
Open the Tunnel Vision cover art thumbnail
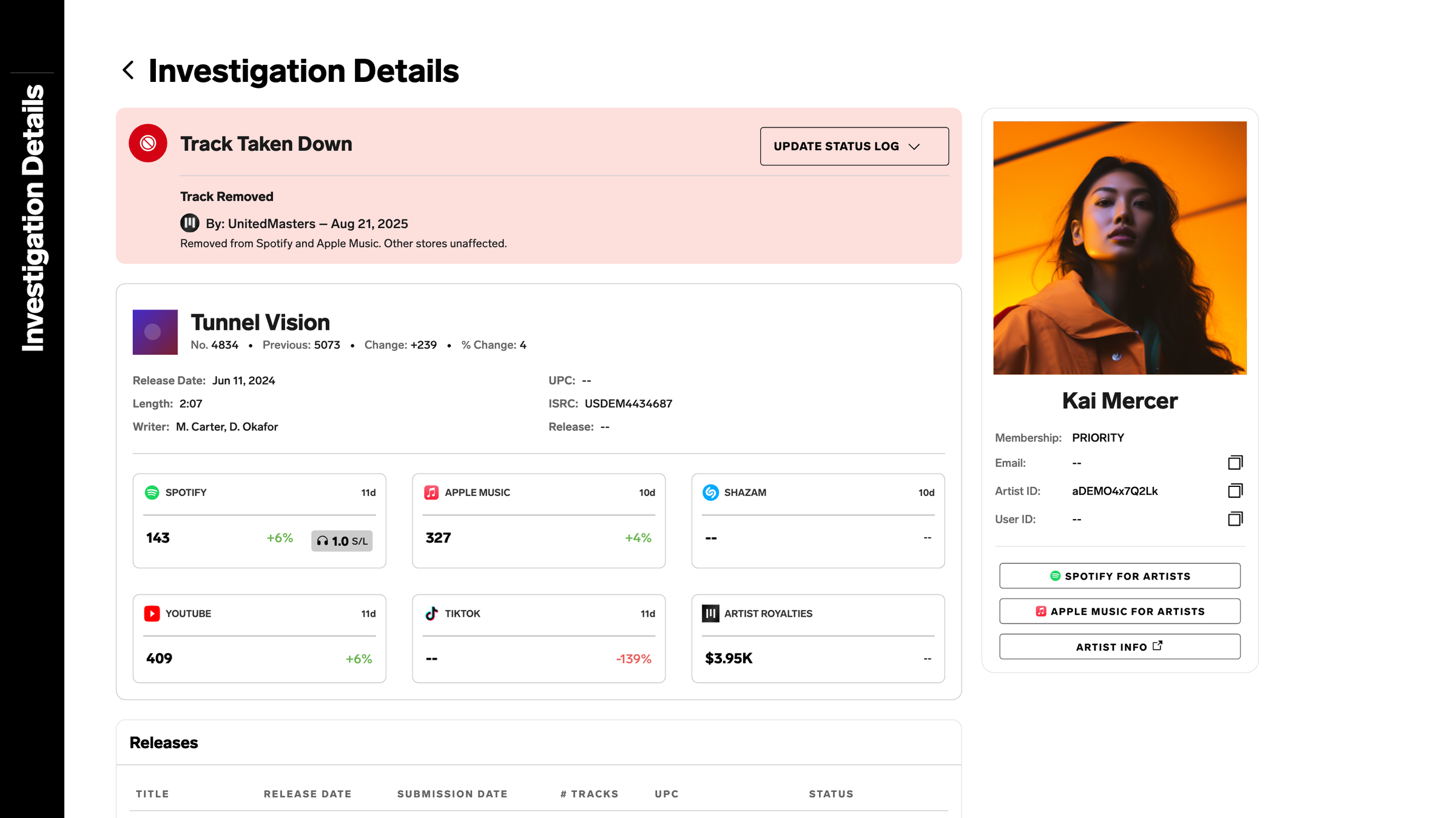[x=155, y=332]
